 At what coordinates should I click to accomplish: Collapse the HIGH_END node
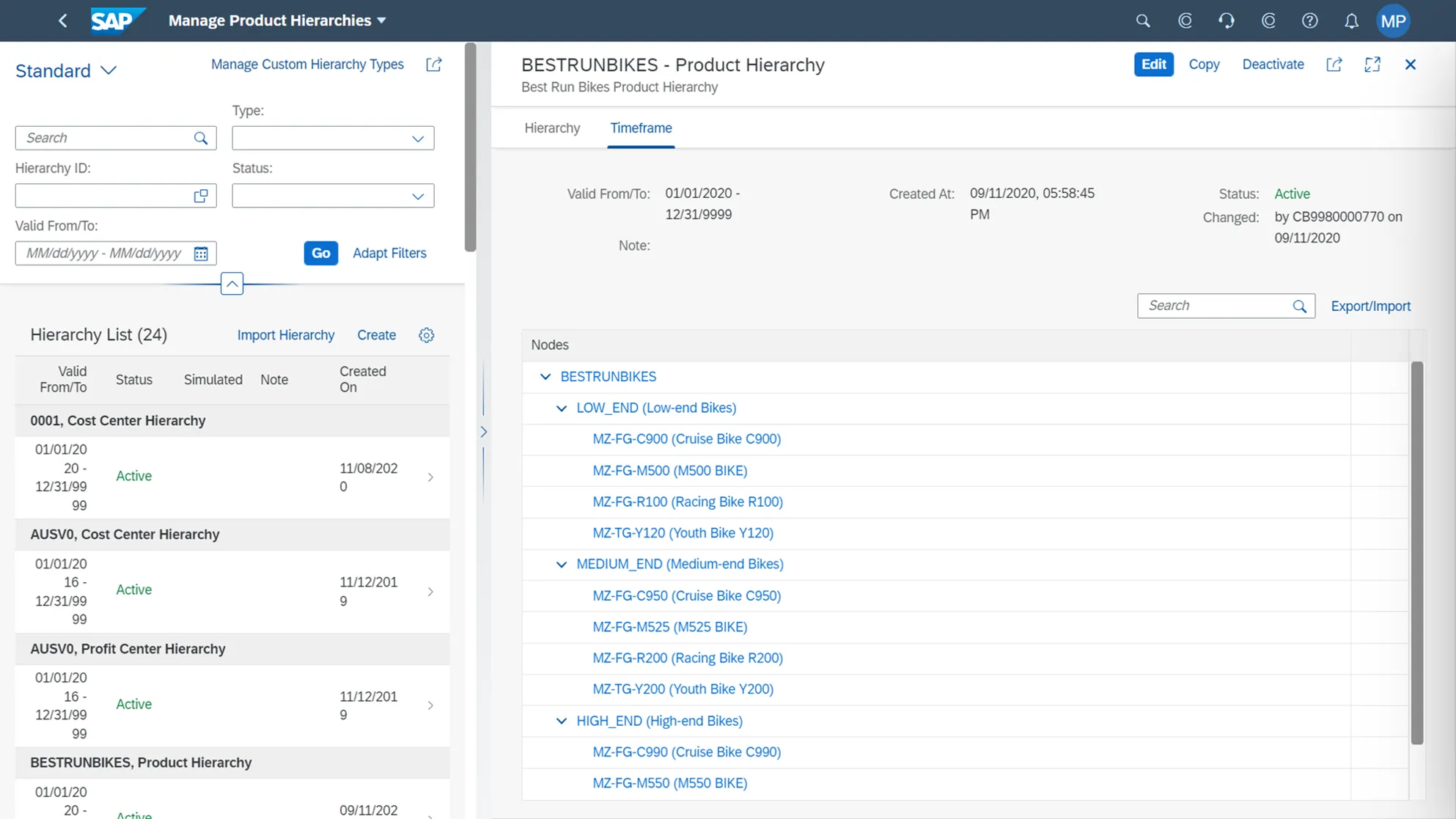(562, 721)
